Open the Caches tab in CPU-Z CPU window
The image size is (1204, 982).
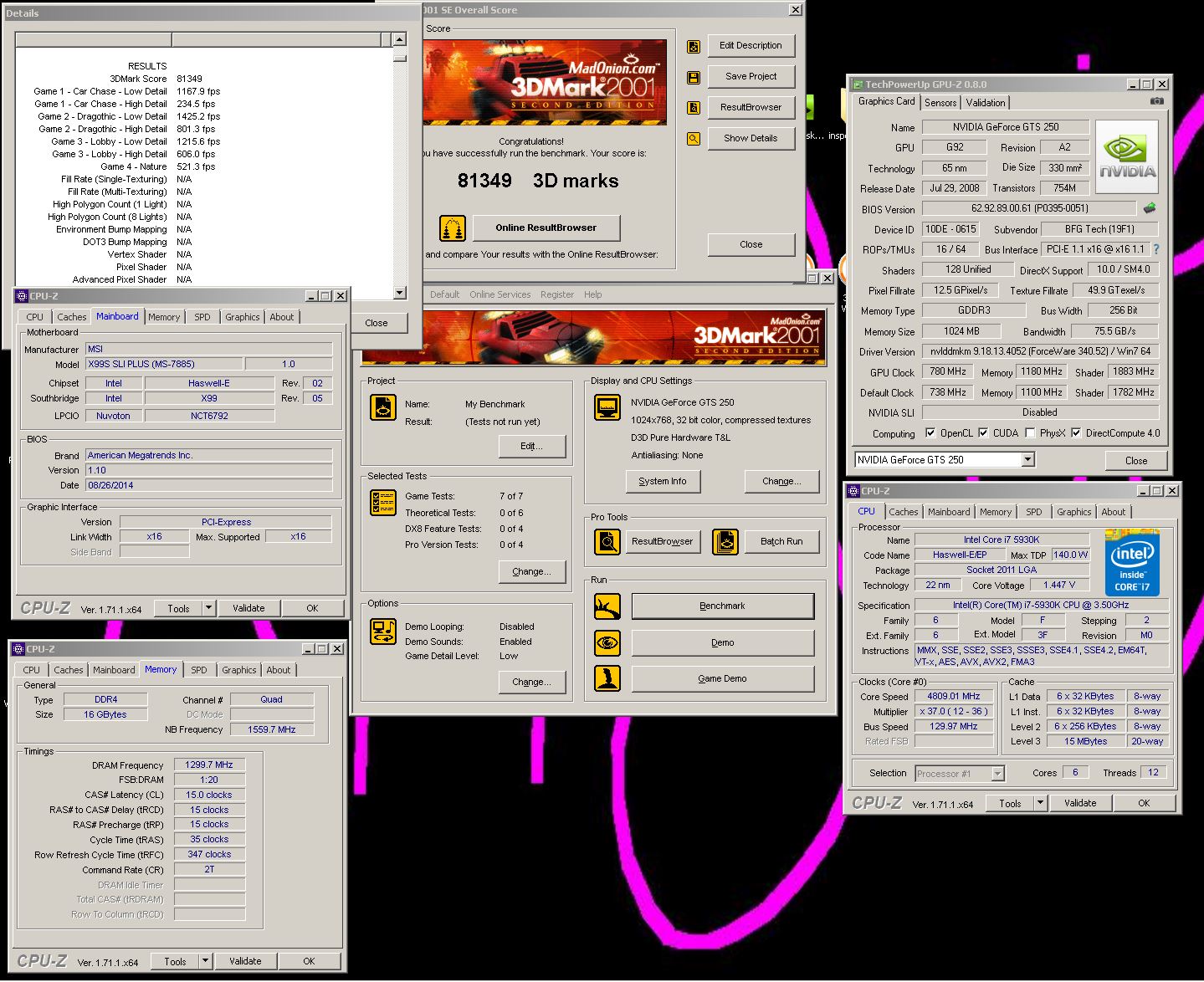pos(904,512)
